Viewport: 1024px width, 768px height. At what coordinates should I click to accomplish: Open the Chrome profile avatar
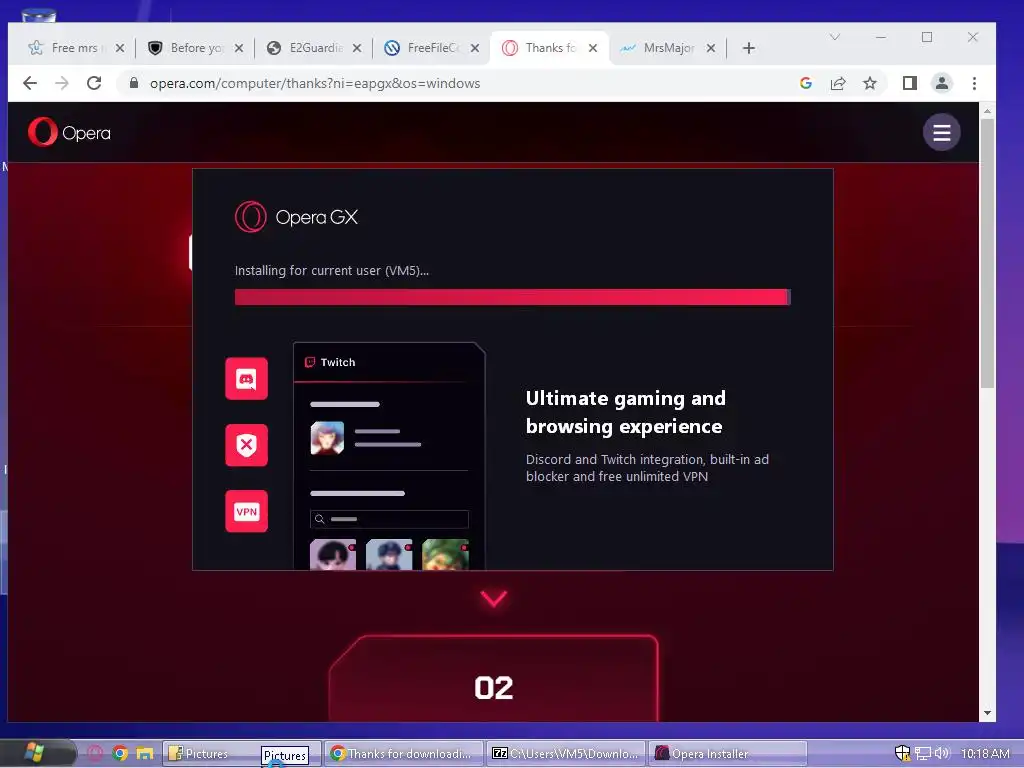coord(942,83)
